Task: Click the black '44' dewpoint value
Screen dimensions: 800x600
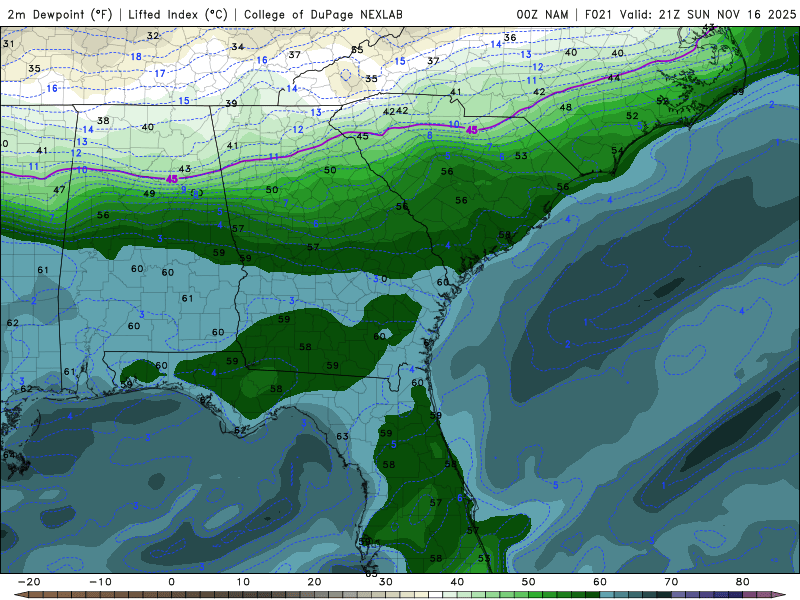Action: coord(614,78)
